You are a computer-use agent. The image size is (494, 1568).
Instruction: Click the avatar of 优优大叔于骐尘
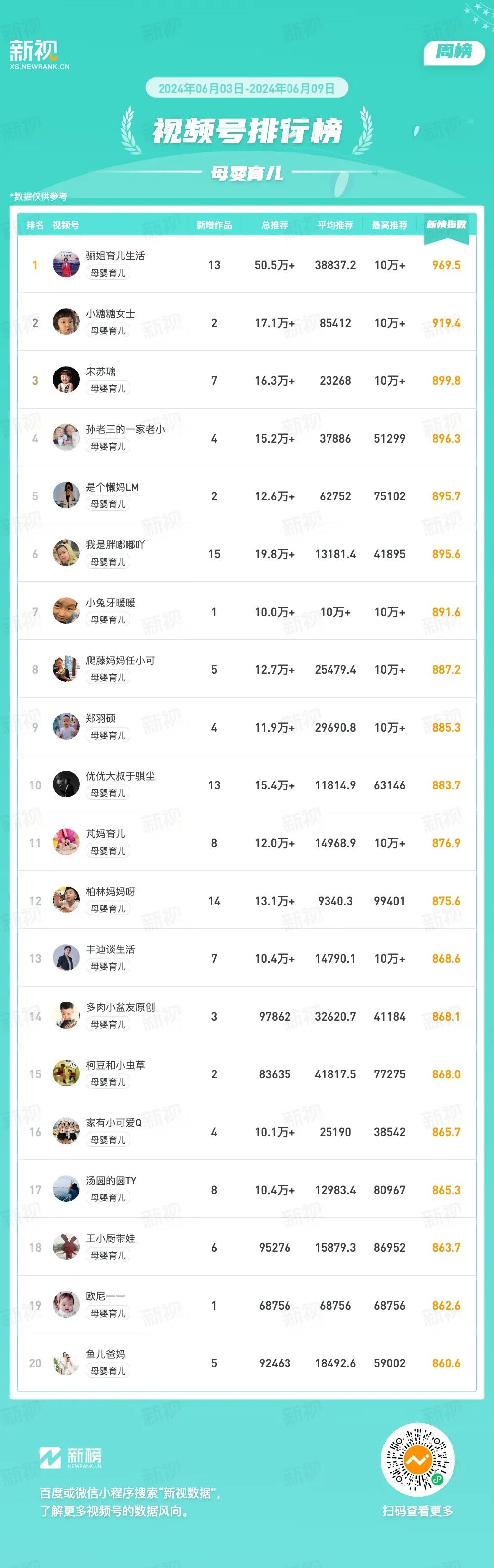point(66,784)
